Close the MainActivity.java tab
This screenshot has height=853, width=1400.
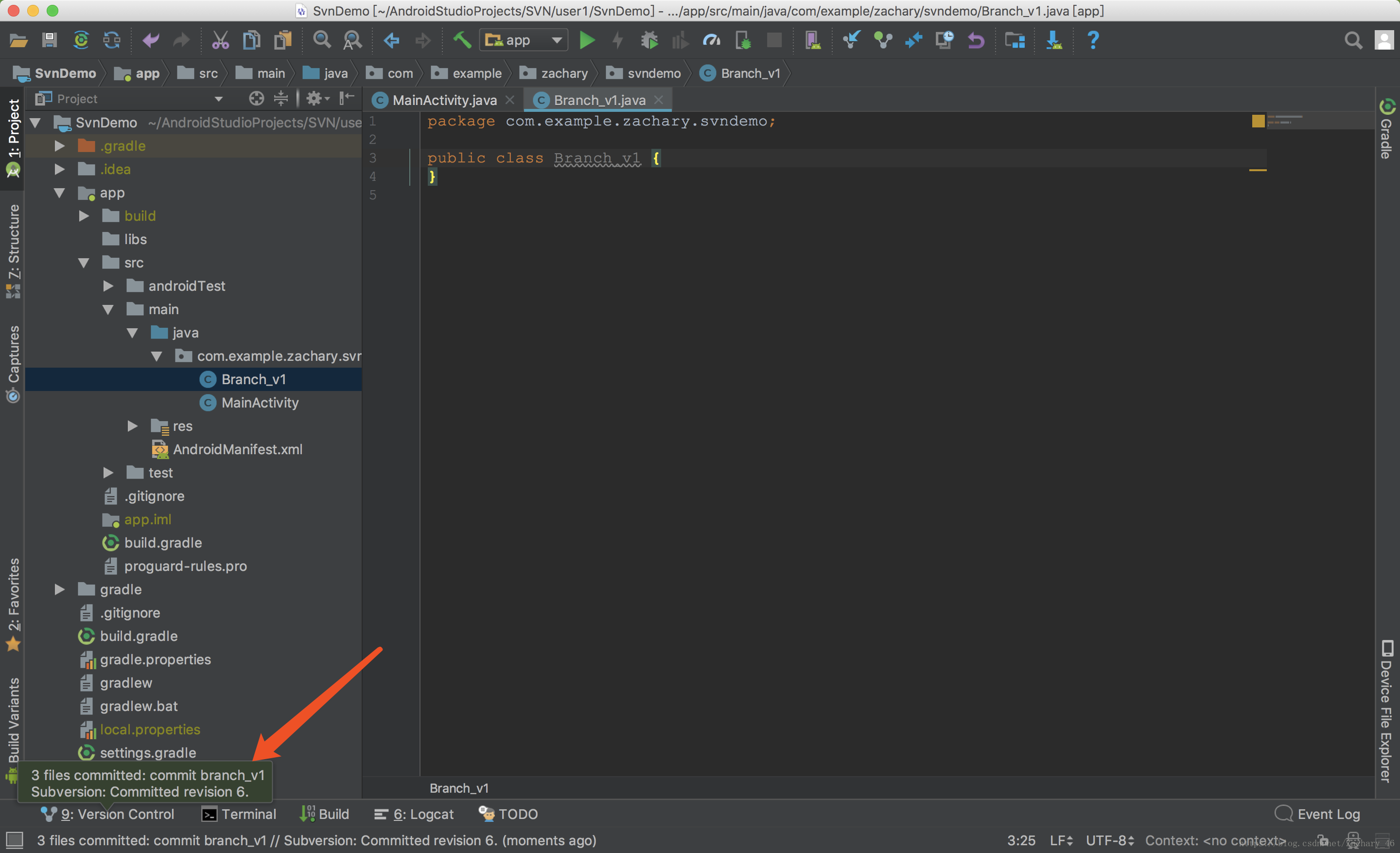pyautogui.click(x=509, y=100)
